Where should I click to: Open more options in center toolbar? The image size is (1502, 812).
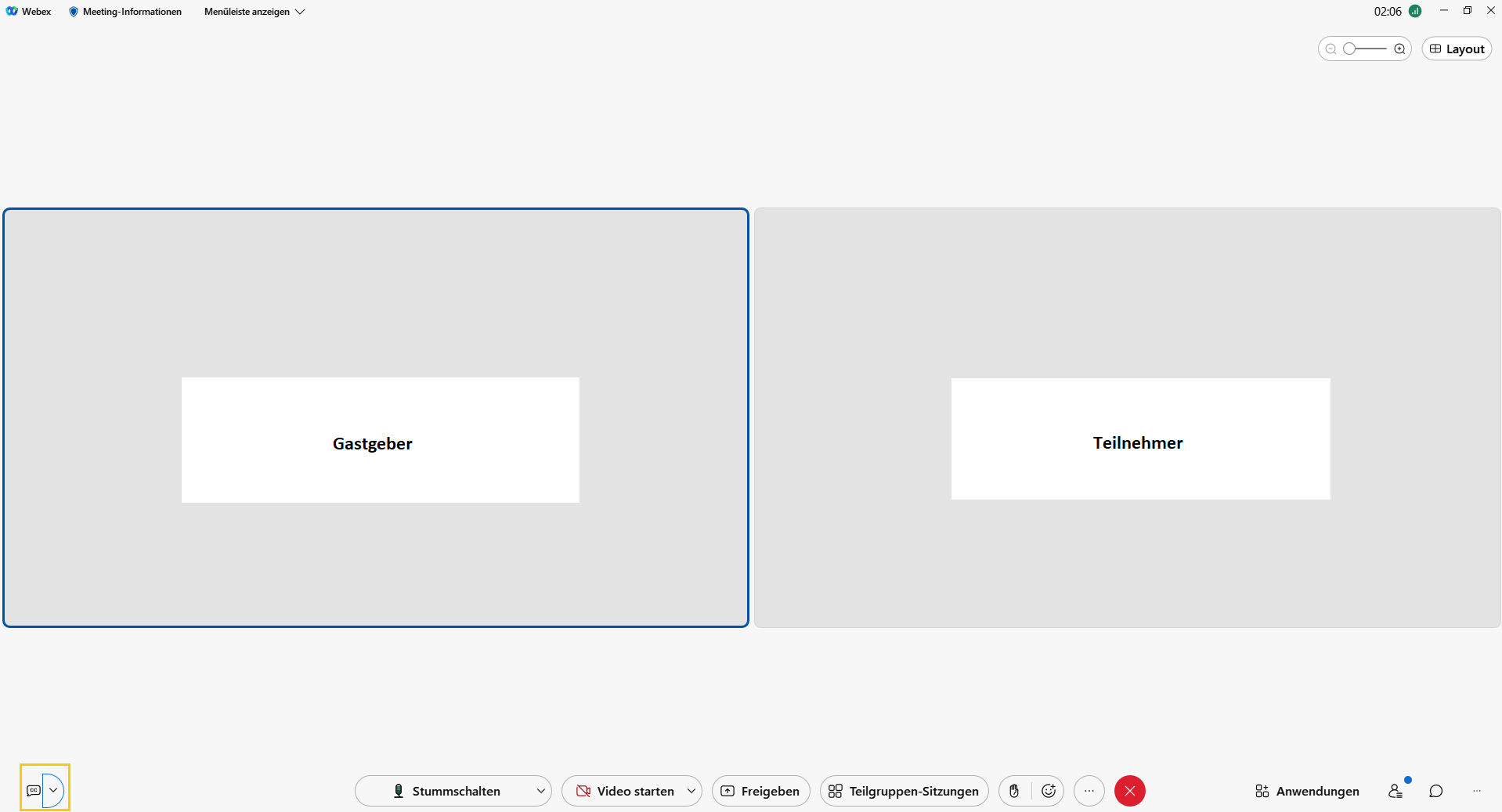click(x=1089, y=791)
